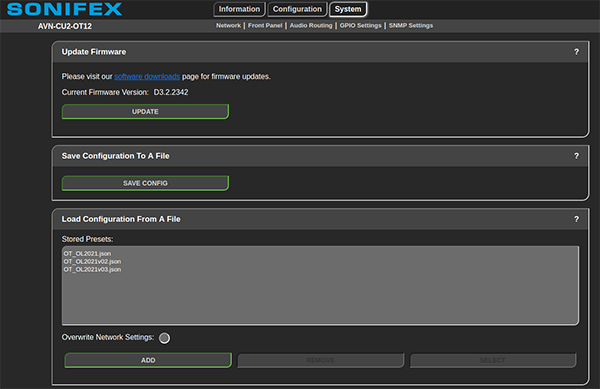Screen dimensions: 600x389
Task: Click the SAVE CONFIG button
Action: coord(145,183)
